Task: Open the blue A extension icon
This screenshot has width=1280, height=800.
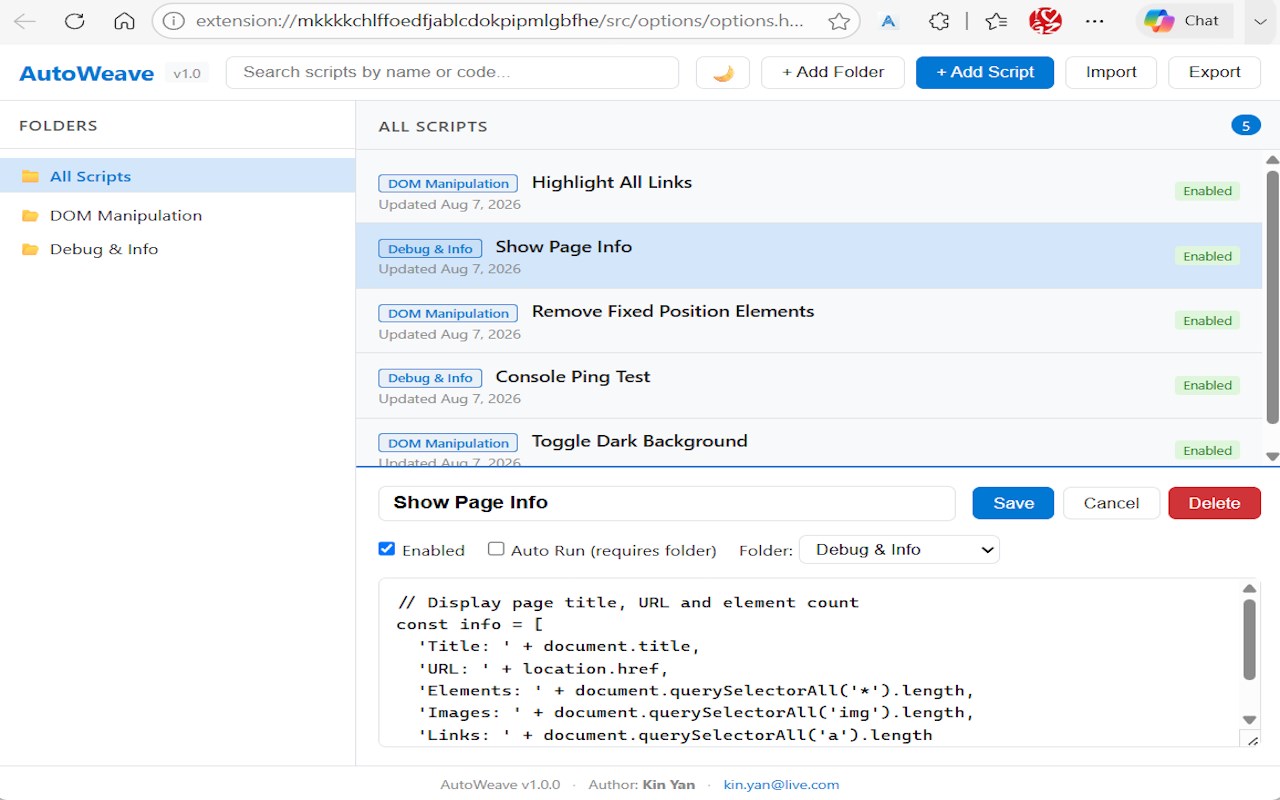Action: 888,21
